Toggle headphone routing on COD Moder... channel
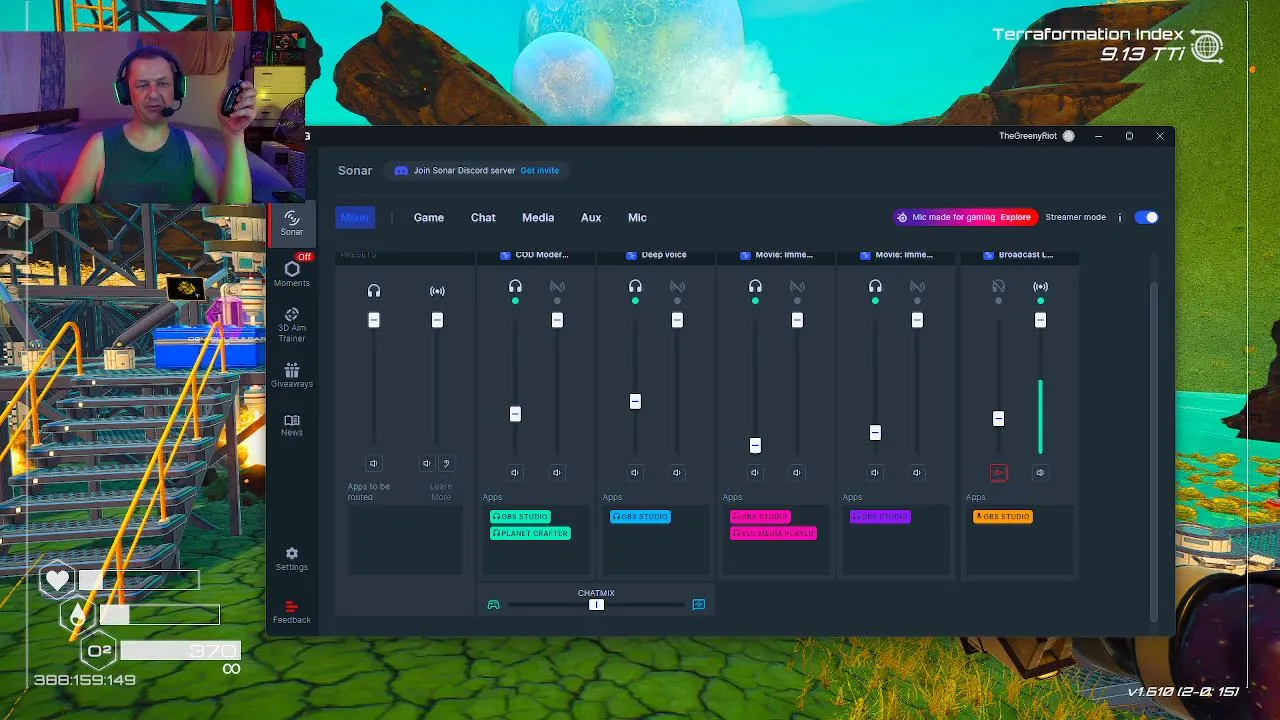1280x720 pixels. (x=515, y=287)
